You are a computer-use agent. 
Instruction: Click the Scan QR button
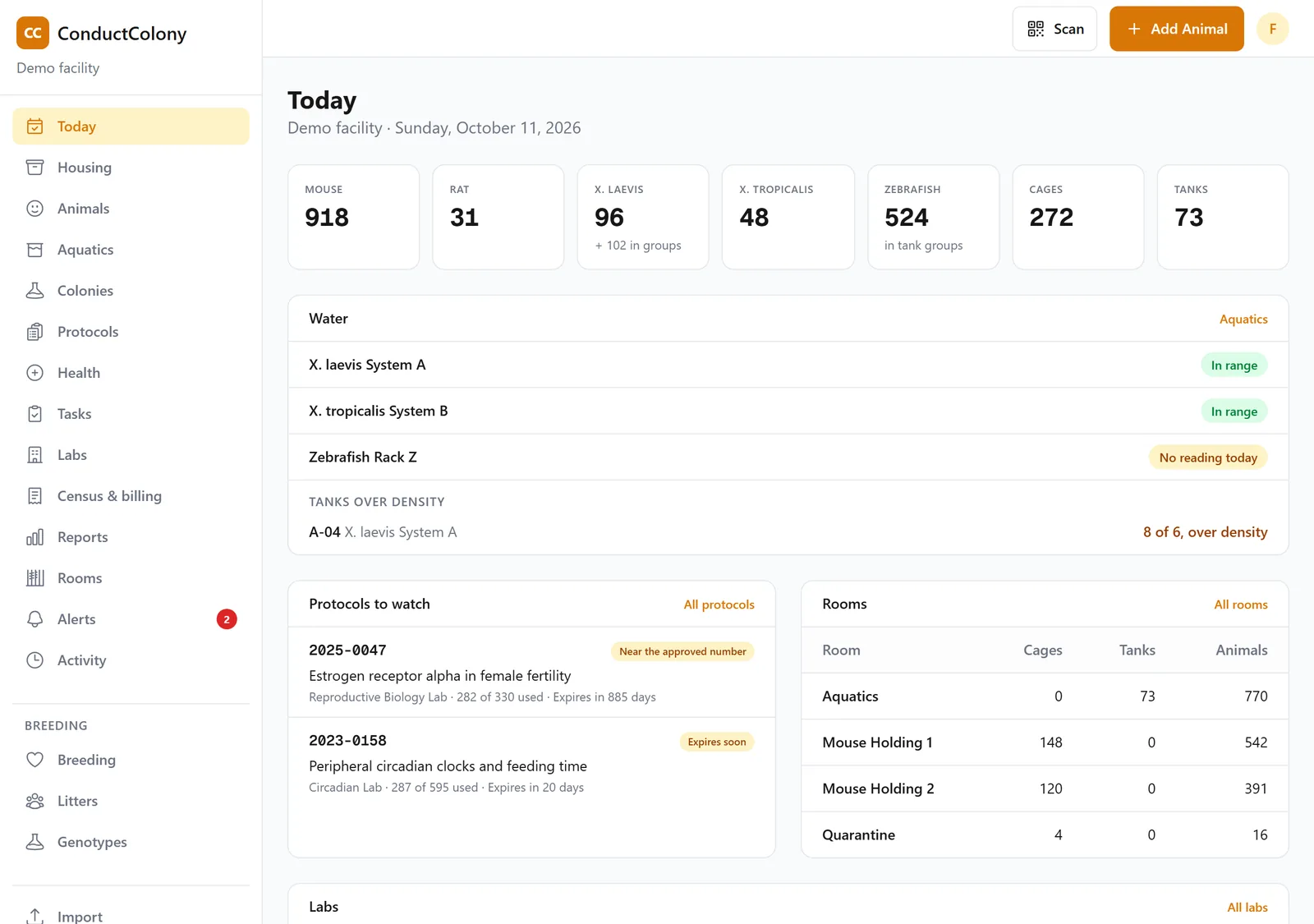click(x=1054, y=29)
